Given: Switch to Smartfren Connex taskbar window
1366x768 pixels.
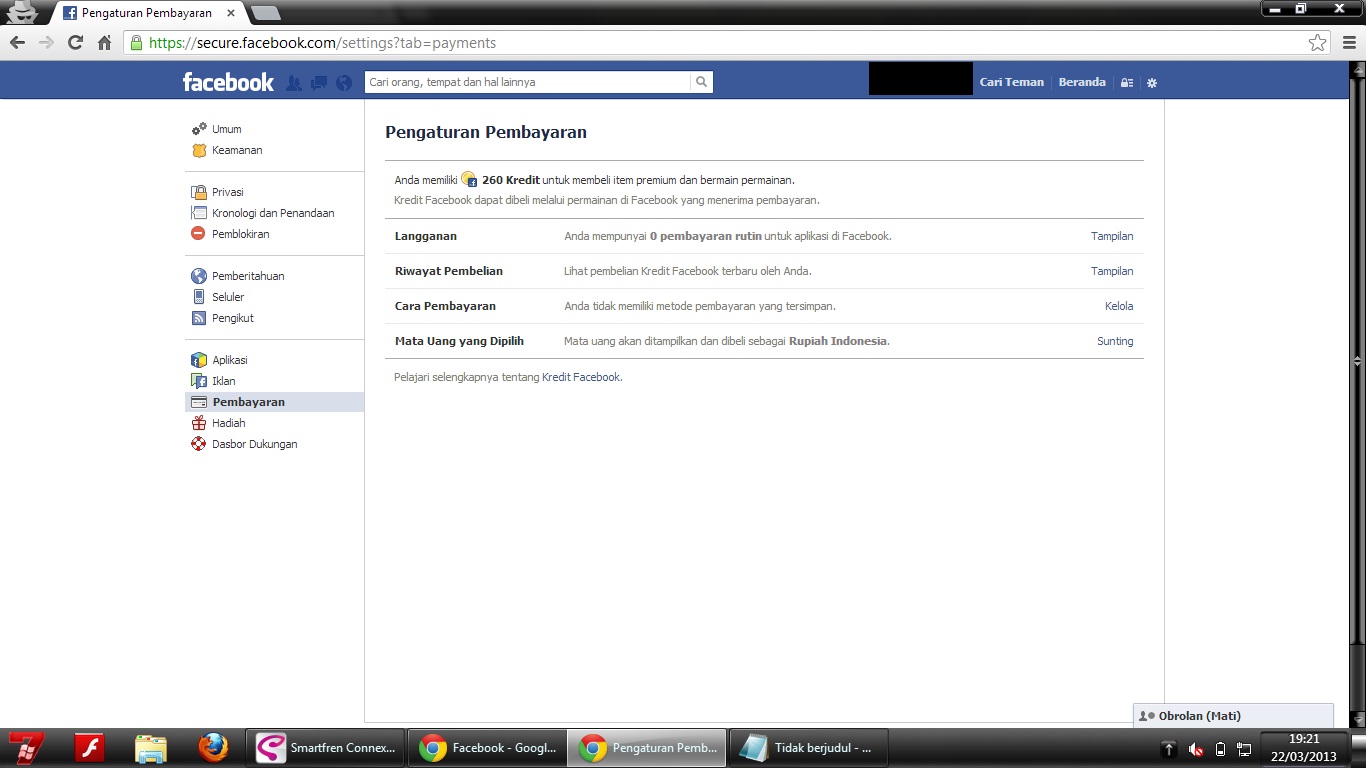Looking at the screenshot, I should tap(325, 748).
